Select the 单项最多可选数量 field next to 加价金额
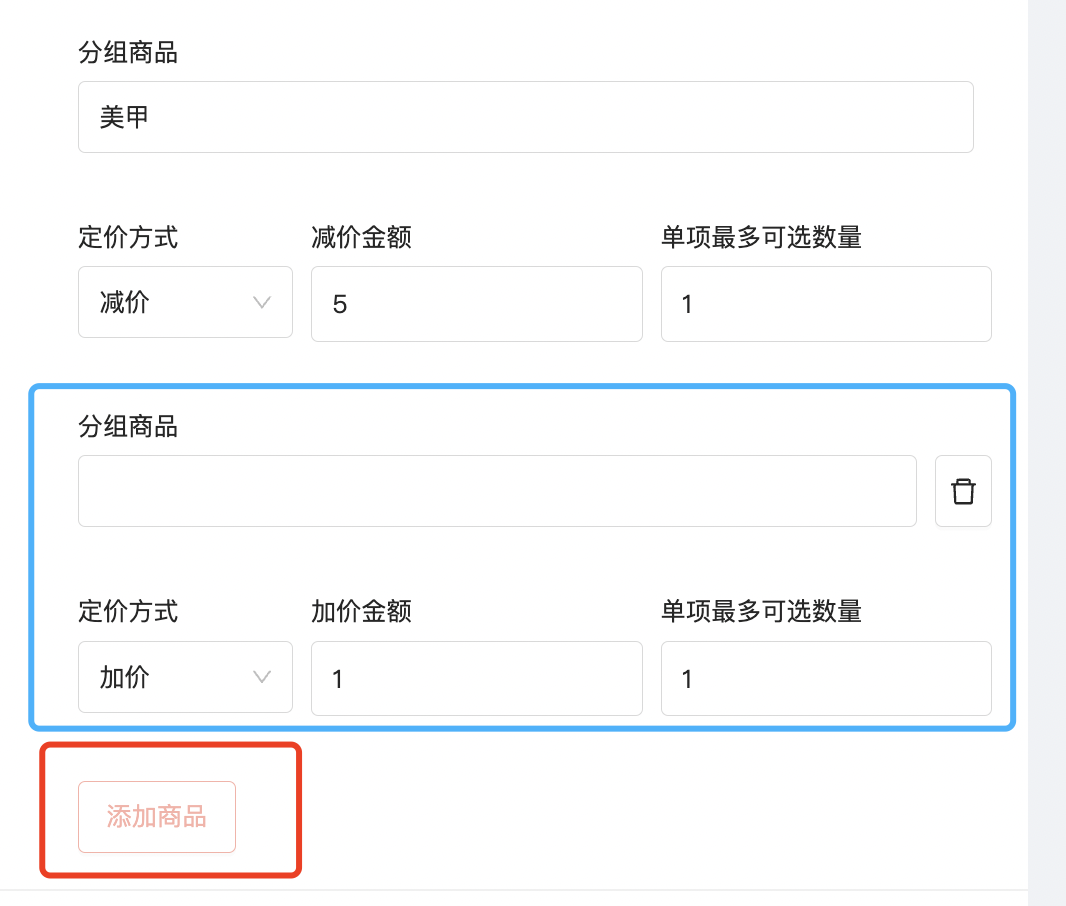Viewport: 1066px width, 906px height. point(826,678)
